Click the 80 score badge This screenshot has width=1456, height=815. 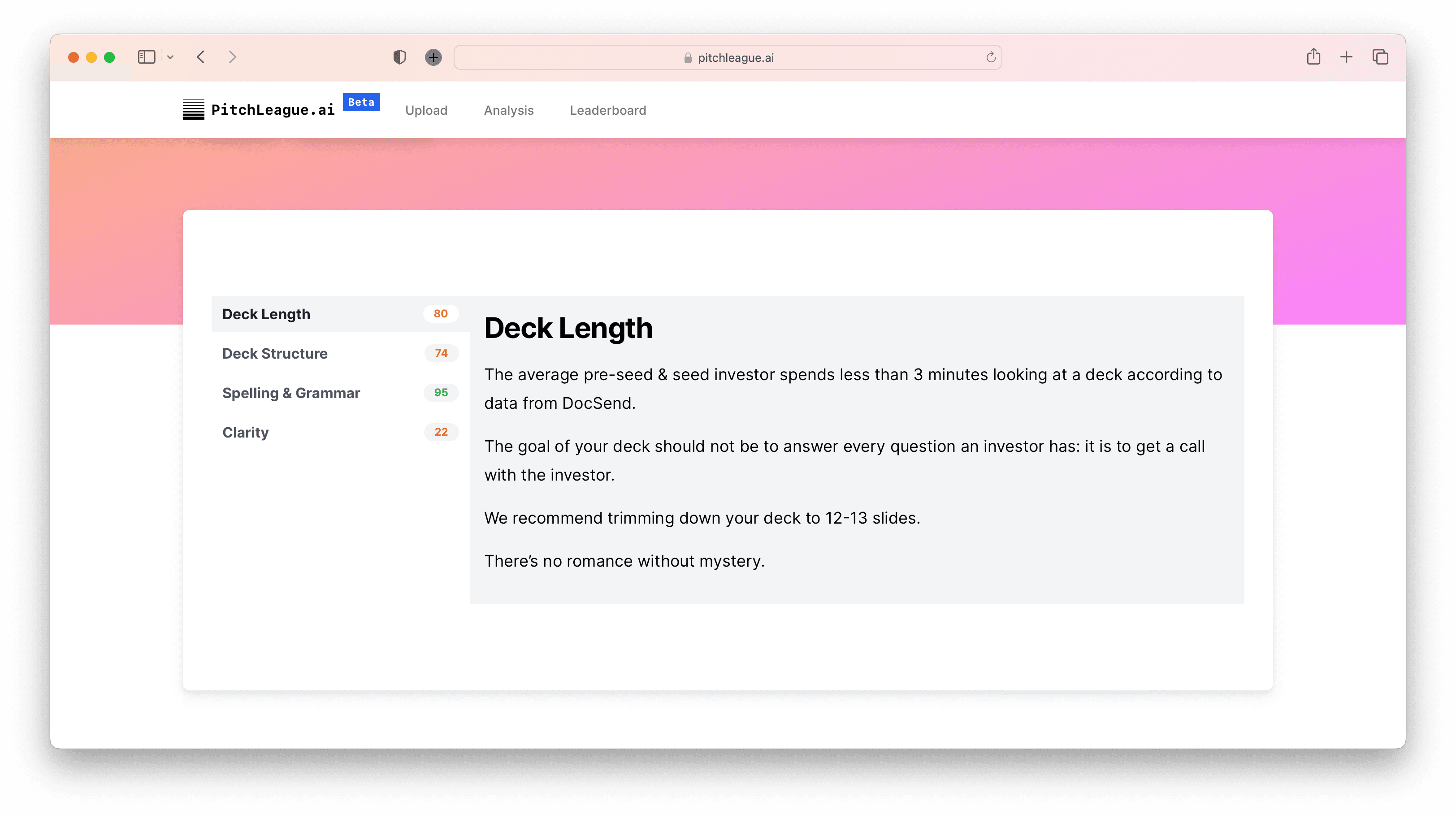[x=440, y=314]
